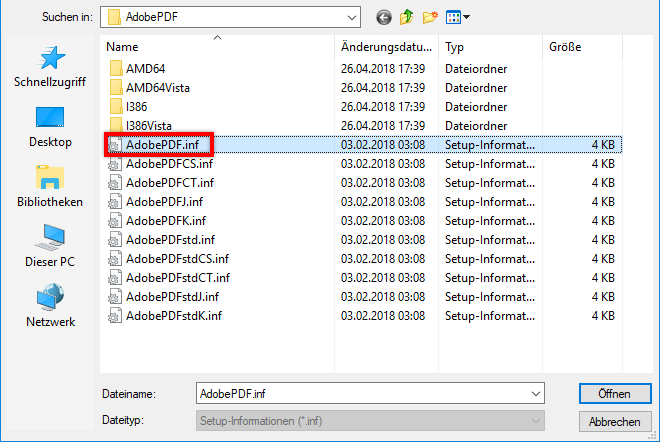Click the Öffnen button
This screenshot has height=442, width=660.
pos(615,394)
